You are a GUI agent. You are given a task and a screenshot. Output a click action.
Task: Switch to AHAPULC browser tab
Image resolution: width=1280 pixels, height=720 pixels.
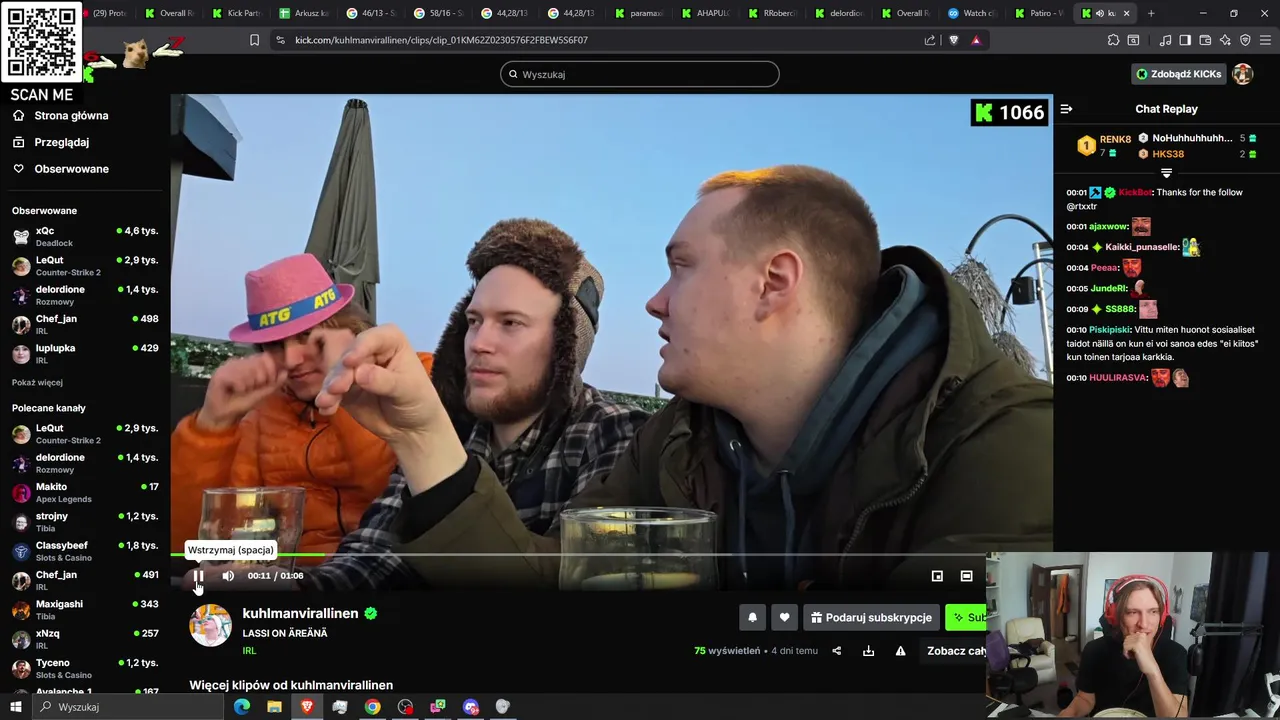(x=705, y=13)
